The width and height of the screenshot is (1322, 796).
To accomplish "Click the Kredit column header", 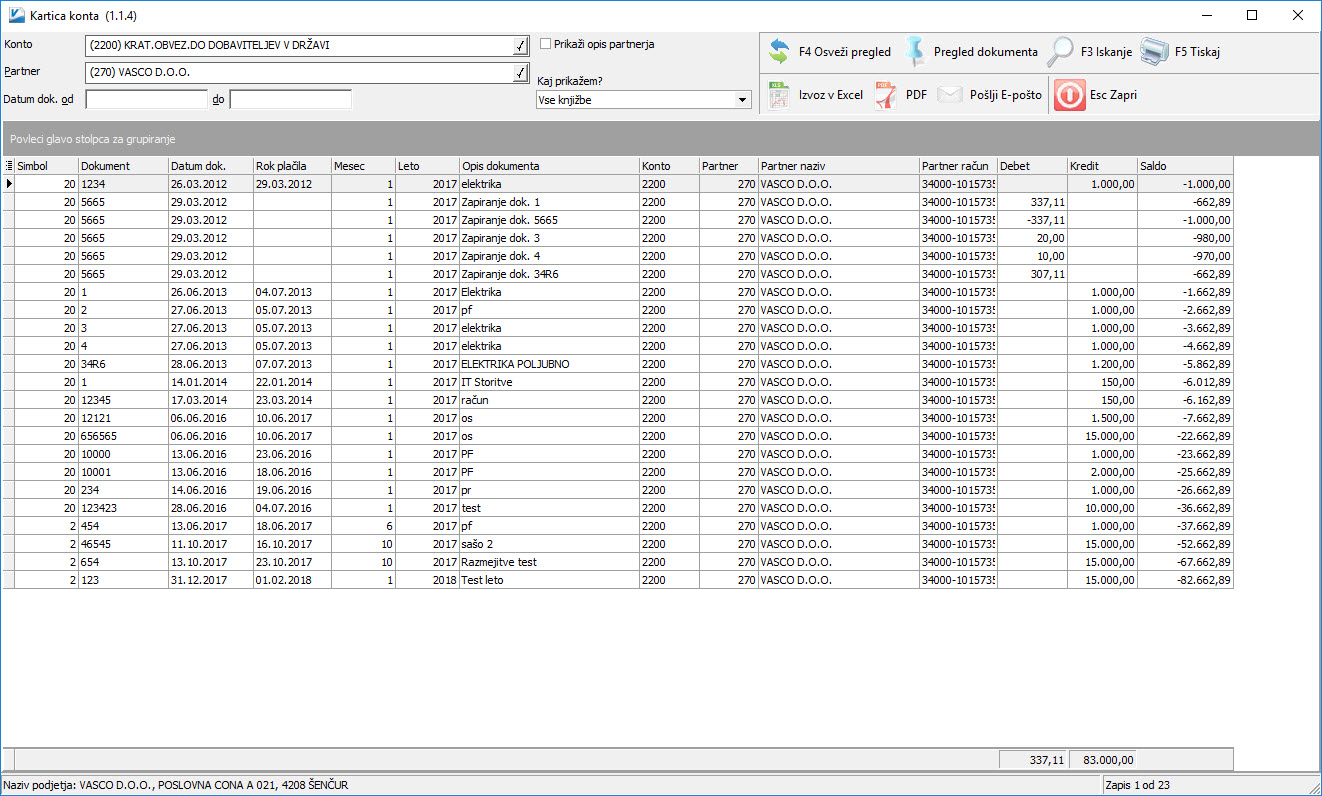I will [1102, 166].
